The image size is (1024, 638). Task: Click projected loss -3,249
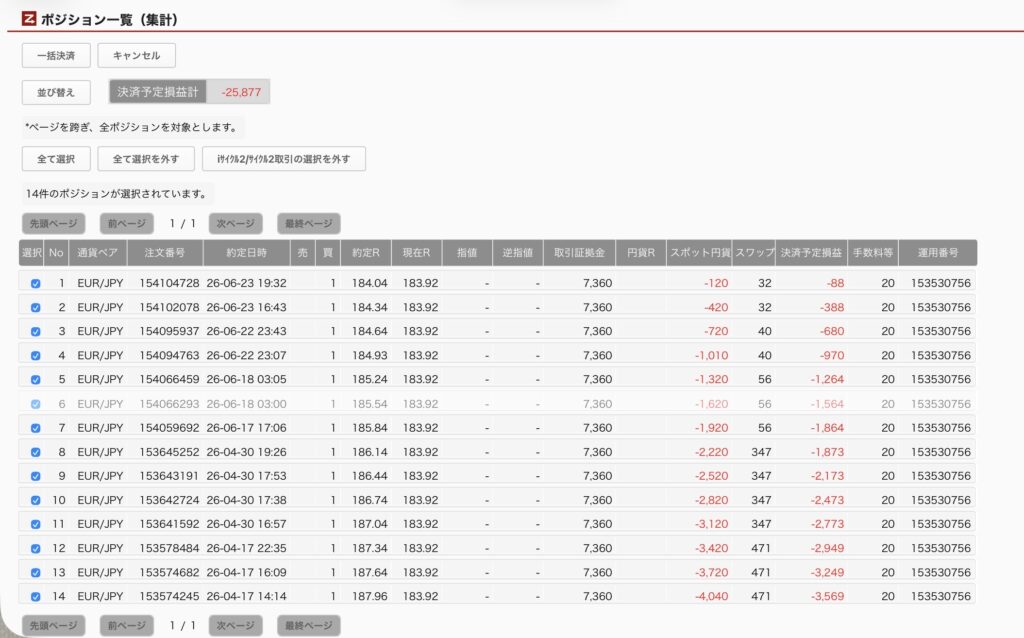point(827,573)
